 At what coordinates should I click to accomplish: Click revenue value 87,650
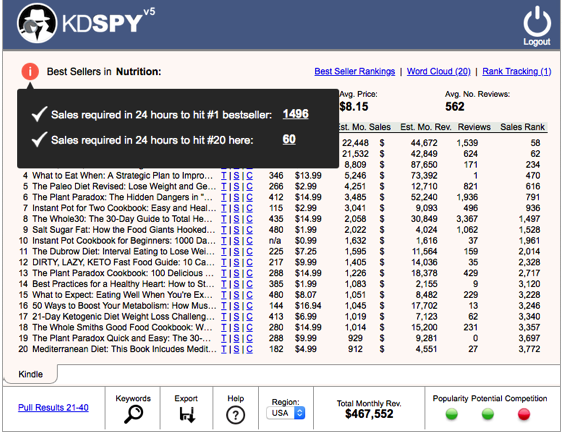tap(424, 165)
